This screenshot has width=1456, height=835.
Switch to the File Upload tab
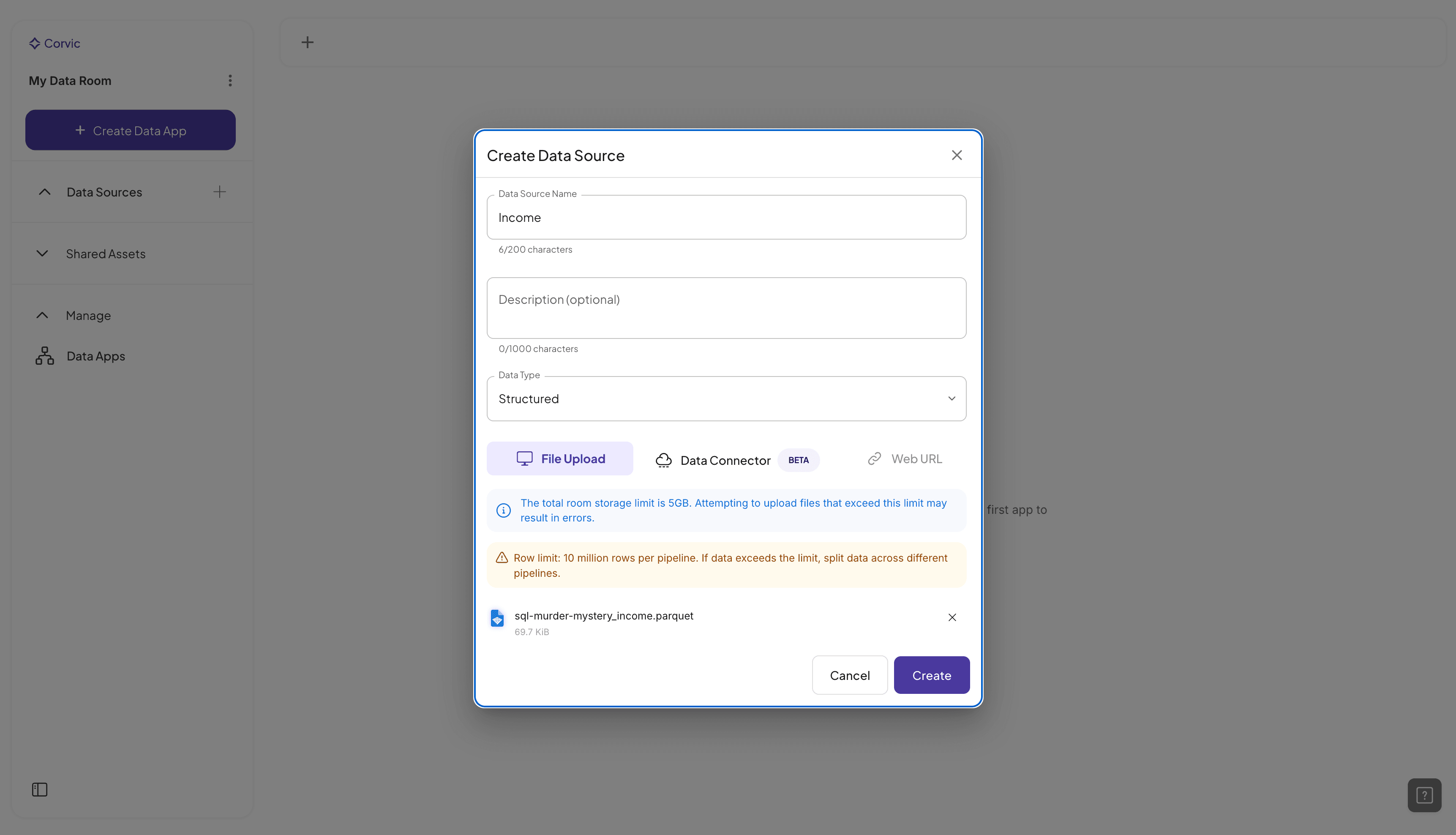[559, 459]
